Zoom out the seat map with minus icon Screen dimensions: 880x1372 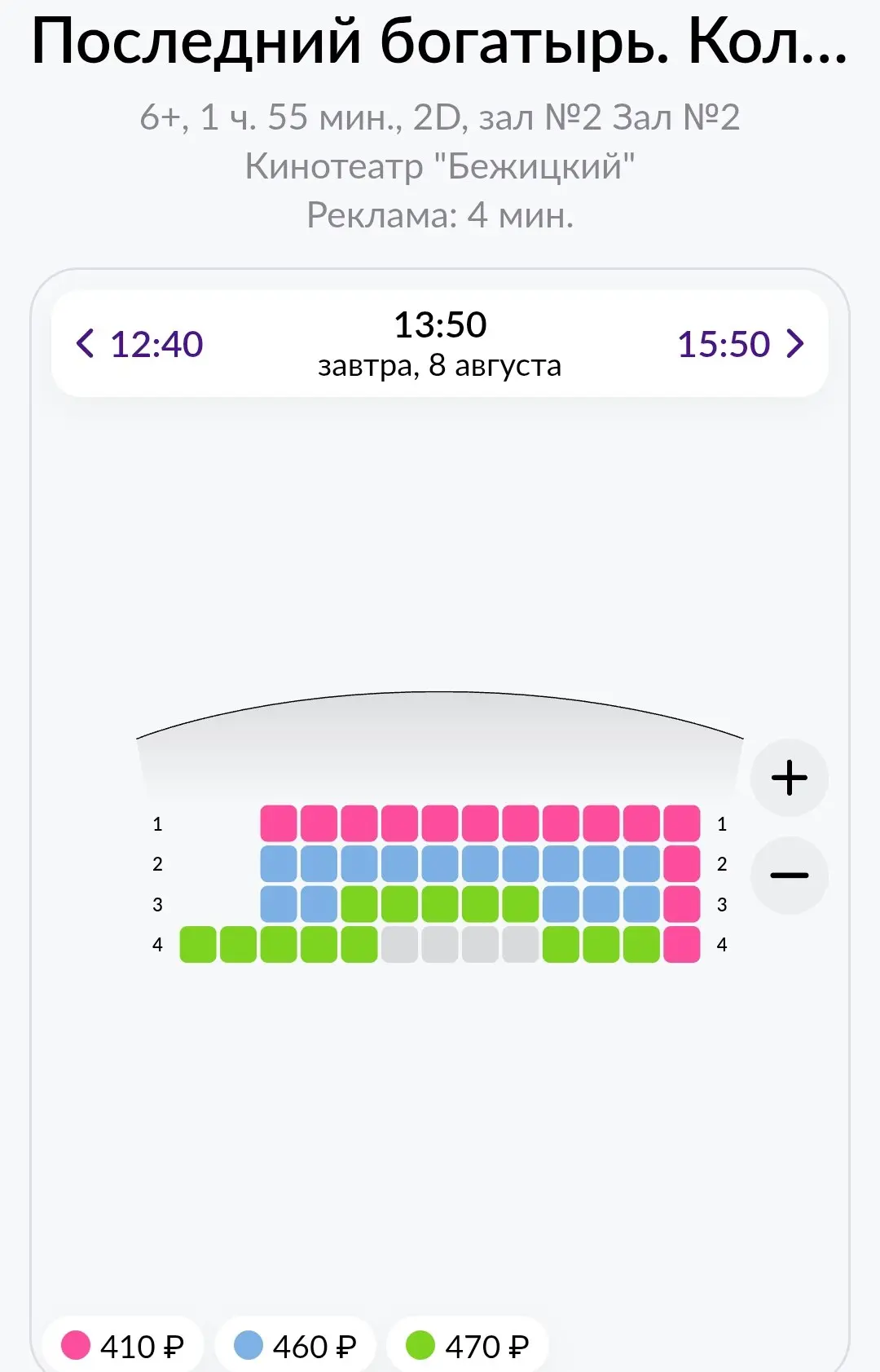[x=789, y=875]
